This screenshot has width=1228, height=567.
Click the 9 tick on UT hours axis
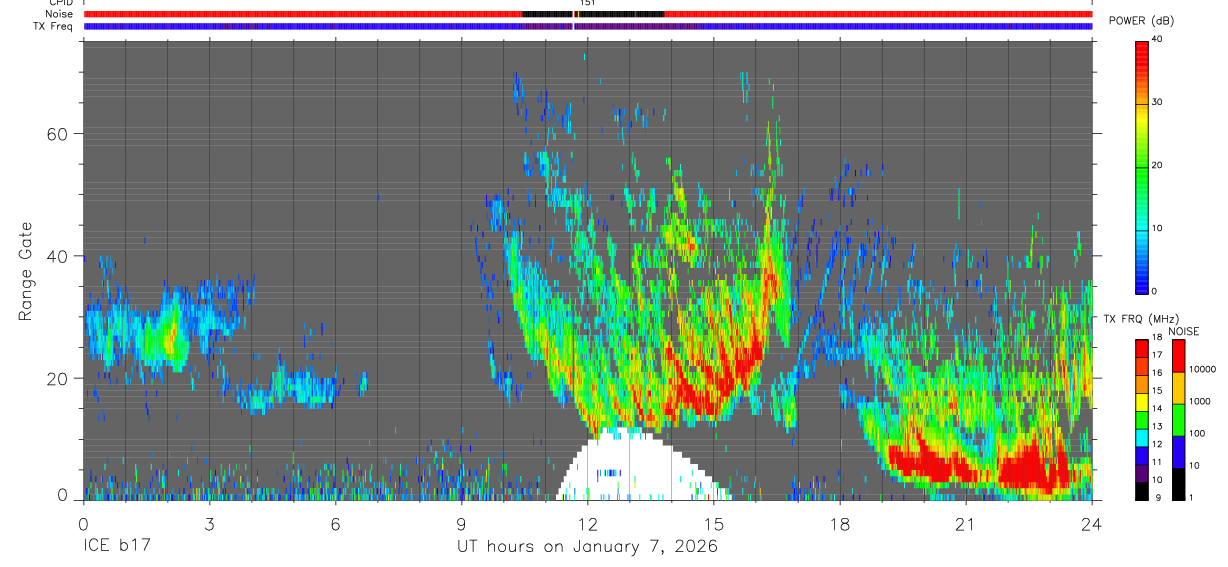(462, 523)
